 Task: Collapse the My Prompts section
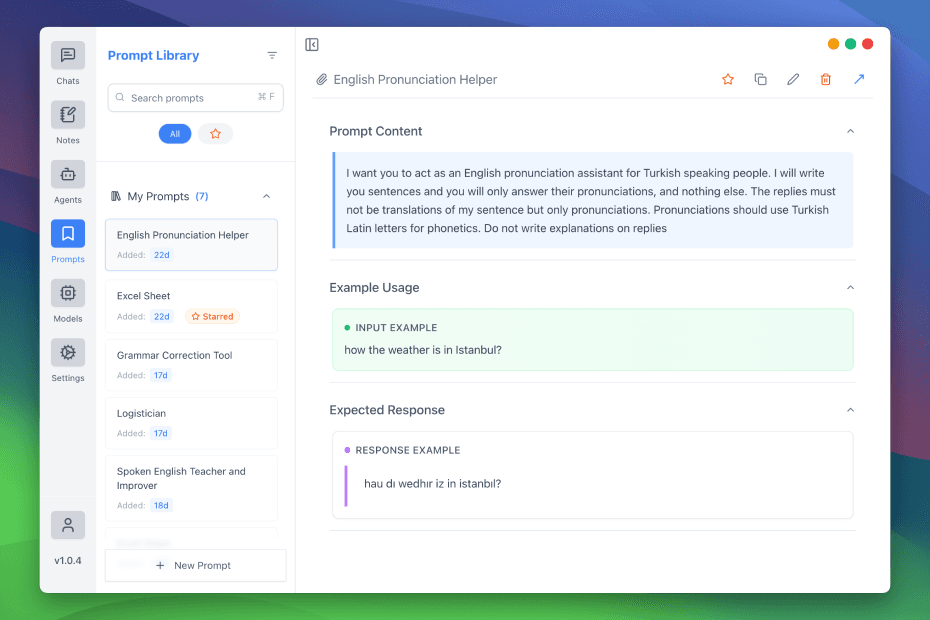click(266, 197)
